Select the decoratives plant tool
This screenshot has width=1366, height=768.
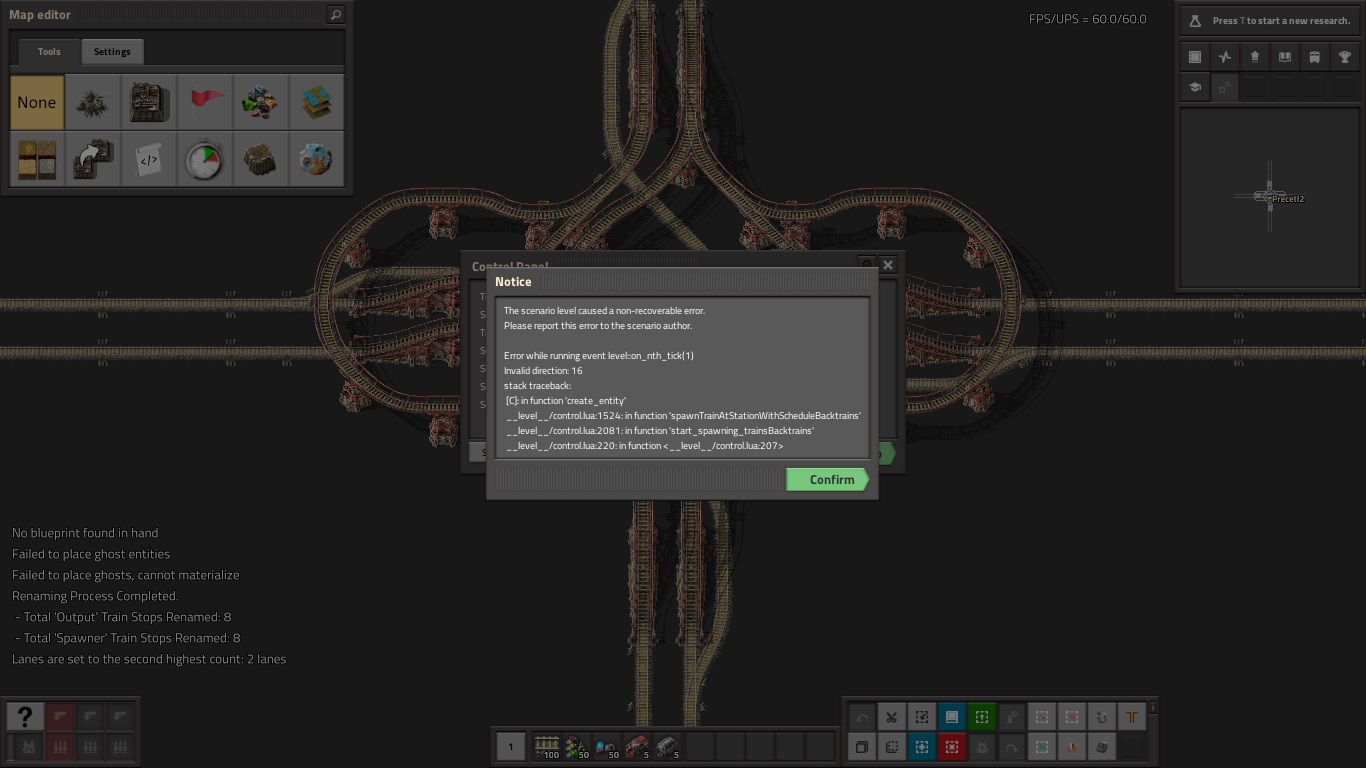(x=93, y=102)
